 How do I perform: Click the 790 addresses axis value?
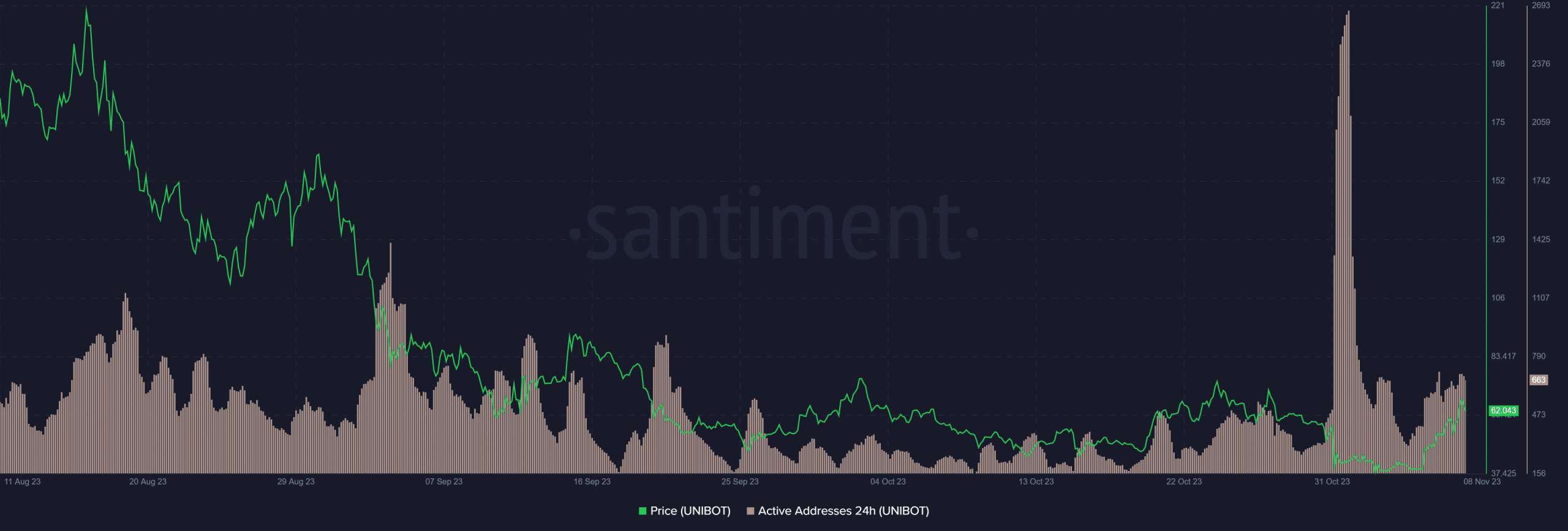1539,356
